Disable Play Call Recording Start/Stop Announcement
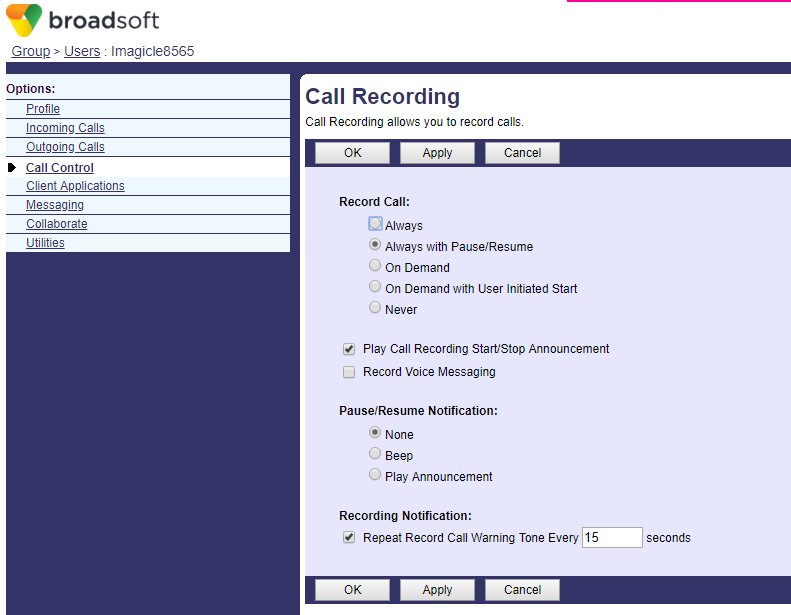This screenshot has width=791, height=615. click(x=349, y=349)
